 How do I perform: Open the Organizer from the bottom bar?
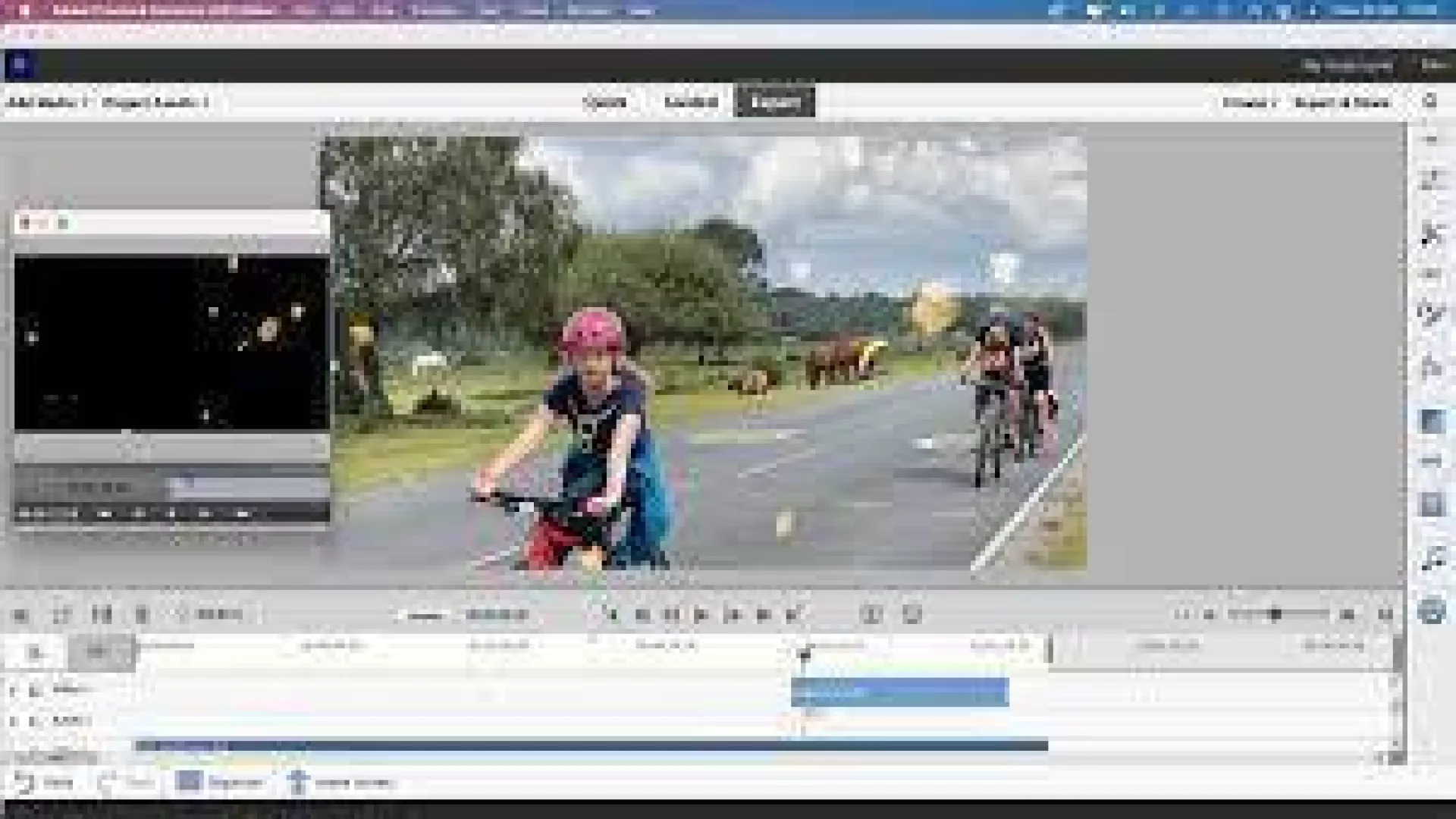point(219,783)
